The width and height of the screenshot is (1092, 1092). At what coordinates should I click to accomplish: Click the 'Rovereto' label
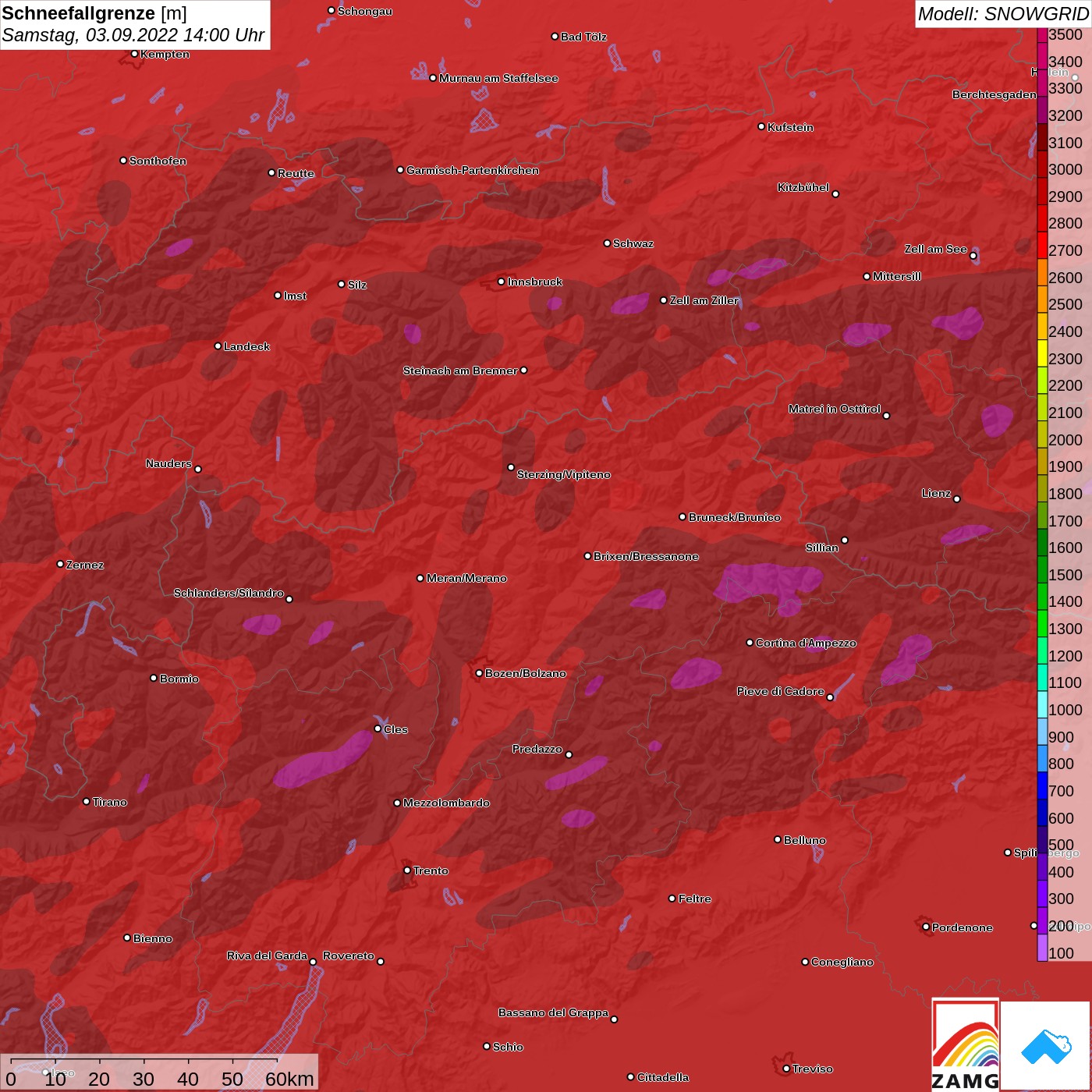click(349, 955)
